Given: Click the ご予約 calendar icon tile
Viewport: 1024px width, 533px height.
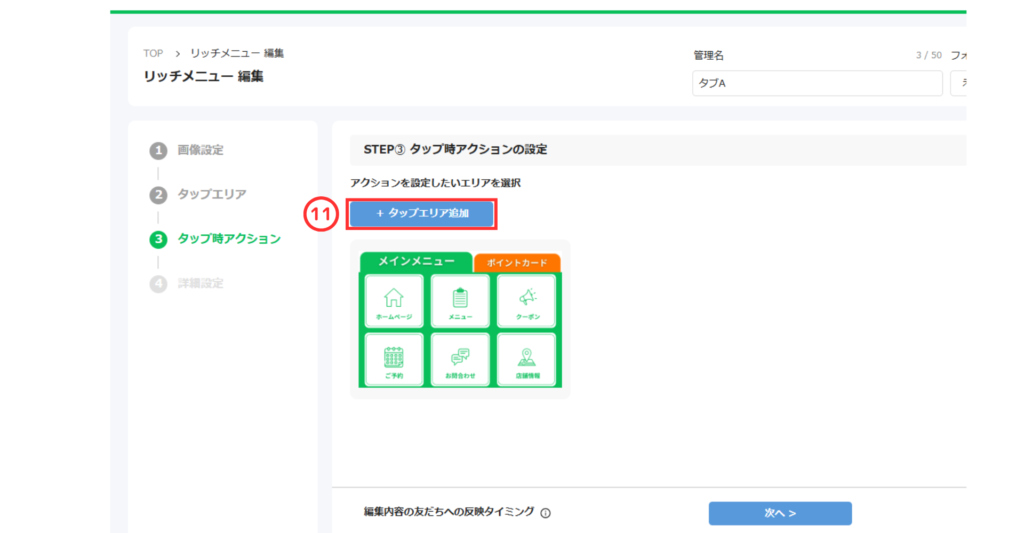Looking at the screenshot, I should (393, 359).
